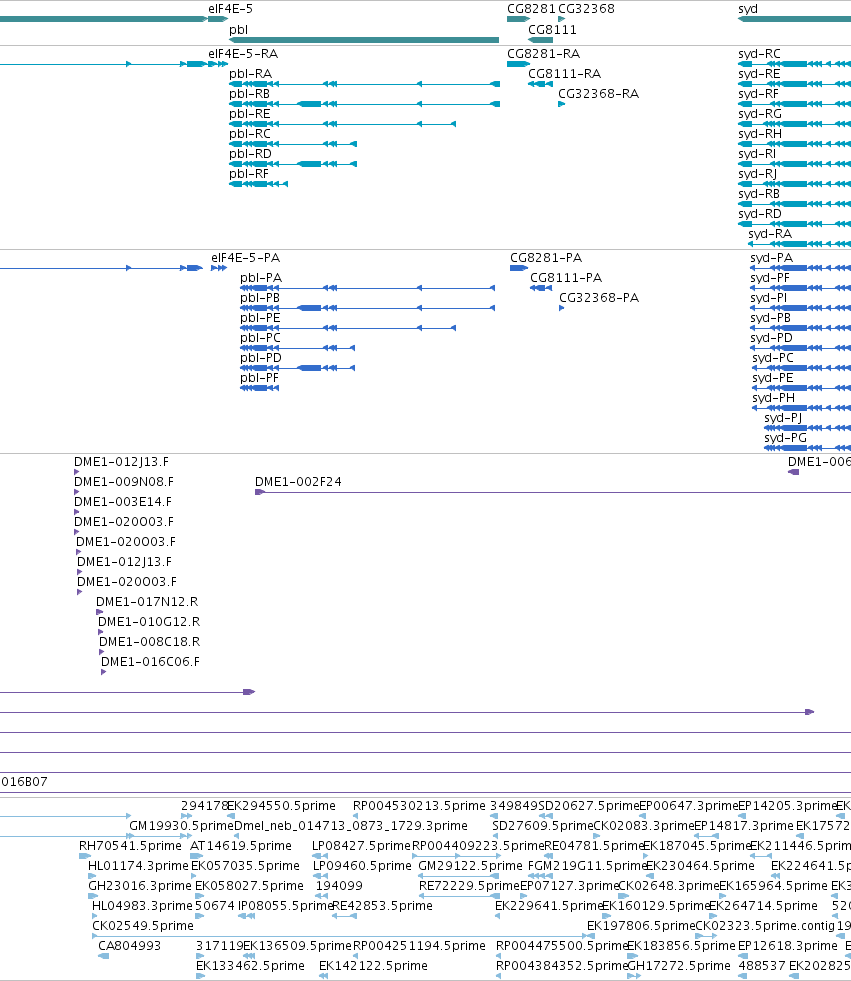Select the pbl-PB protein label

(260, 298)
